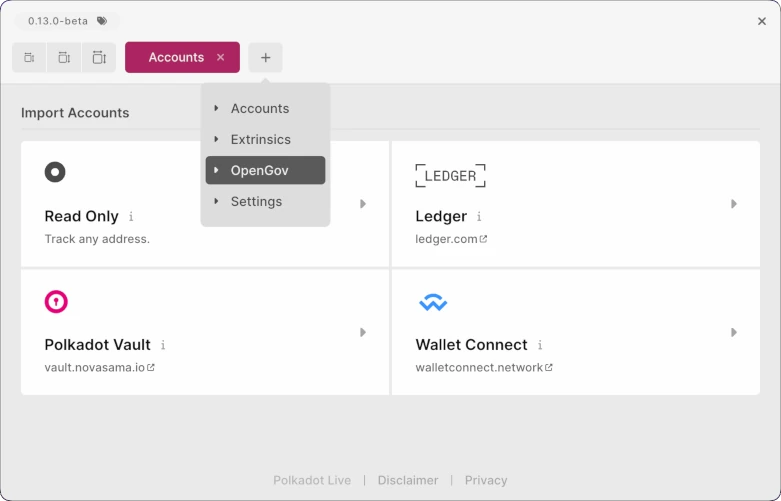Choose OpenGov from the dropdown menu
781x501 pixels.
265,170
